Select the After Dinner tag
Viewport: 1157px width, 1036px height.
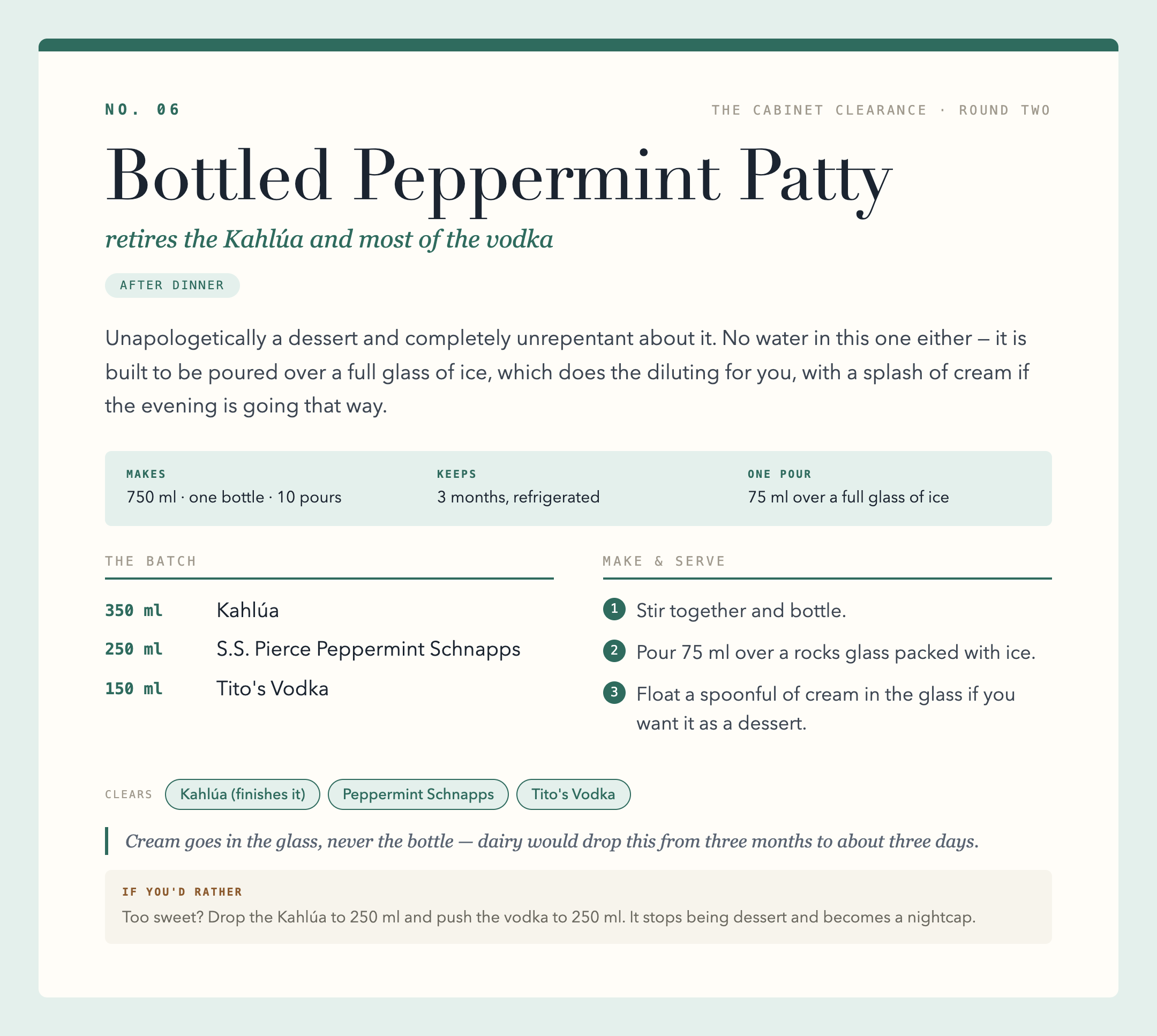tap(172, 285)
